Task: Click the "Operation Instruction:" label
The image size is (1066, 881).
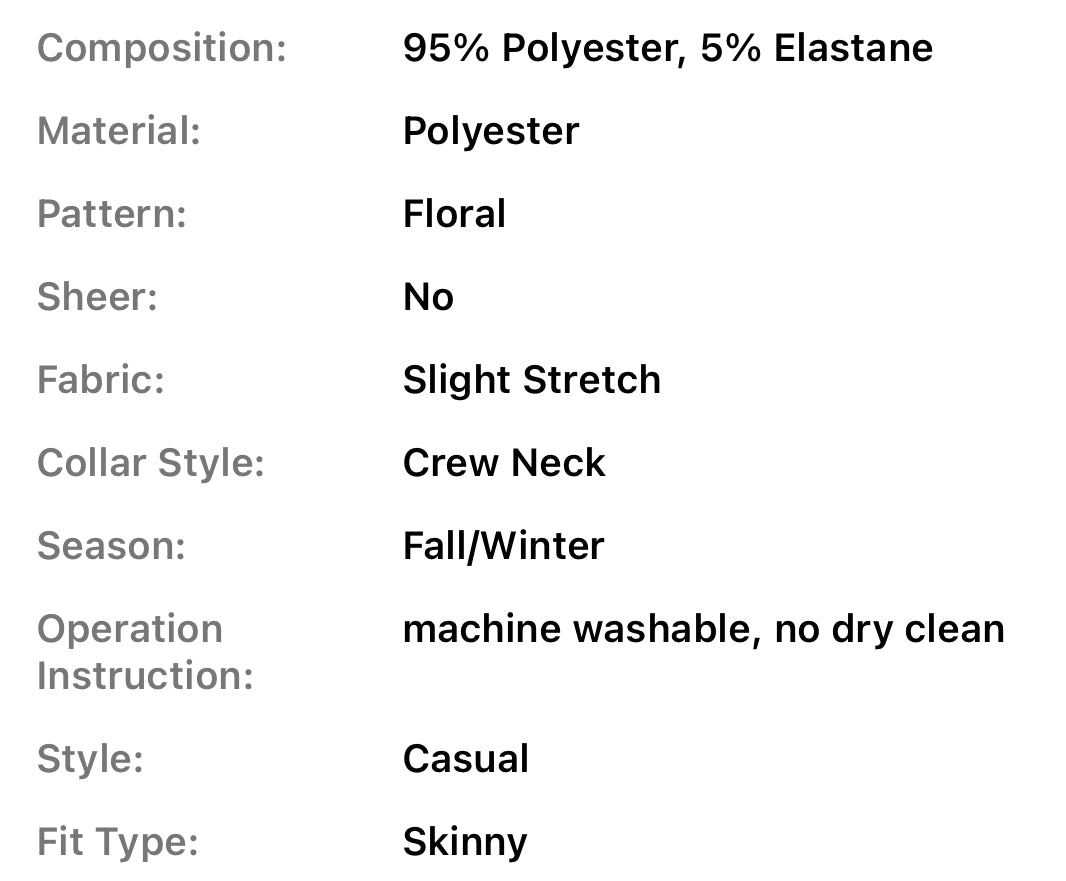Action: tap(145, 652)
